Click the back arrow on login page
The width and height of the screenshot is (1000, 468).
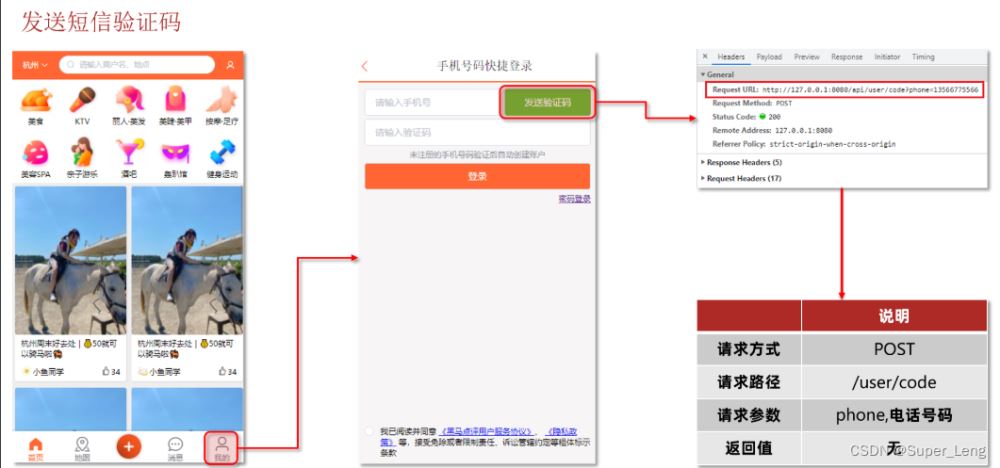(x=365, y=66)
